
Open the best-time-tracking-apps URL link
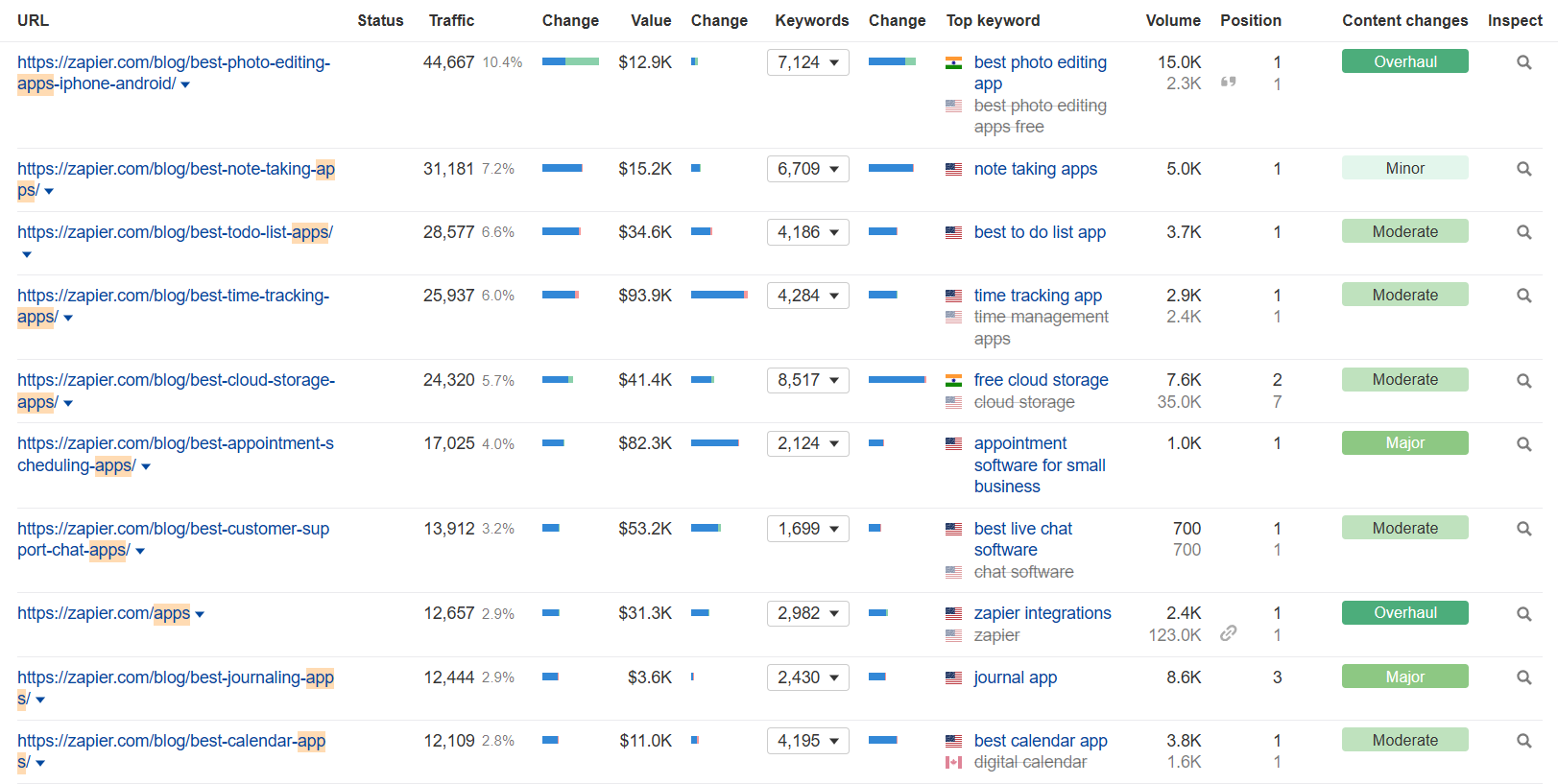coord(173,306)
